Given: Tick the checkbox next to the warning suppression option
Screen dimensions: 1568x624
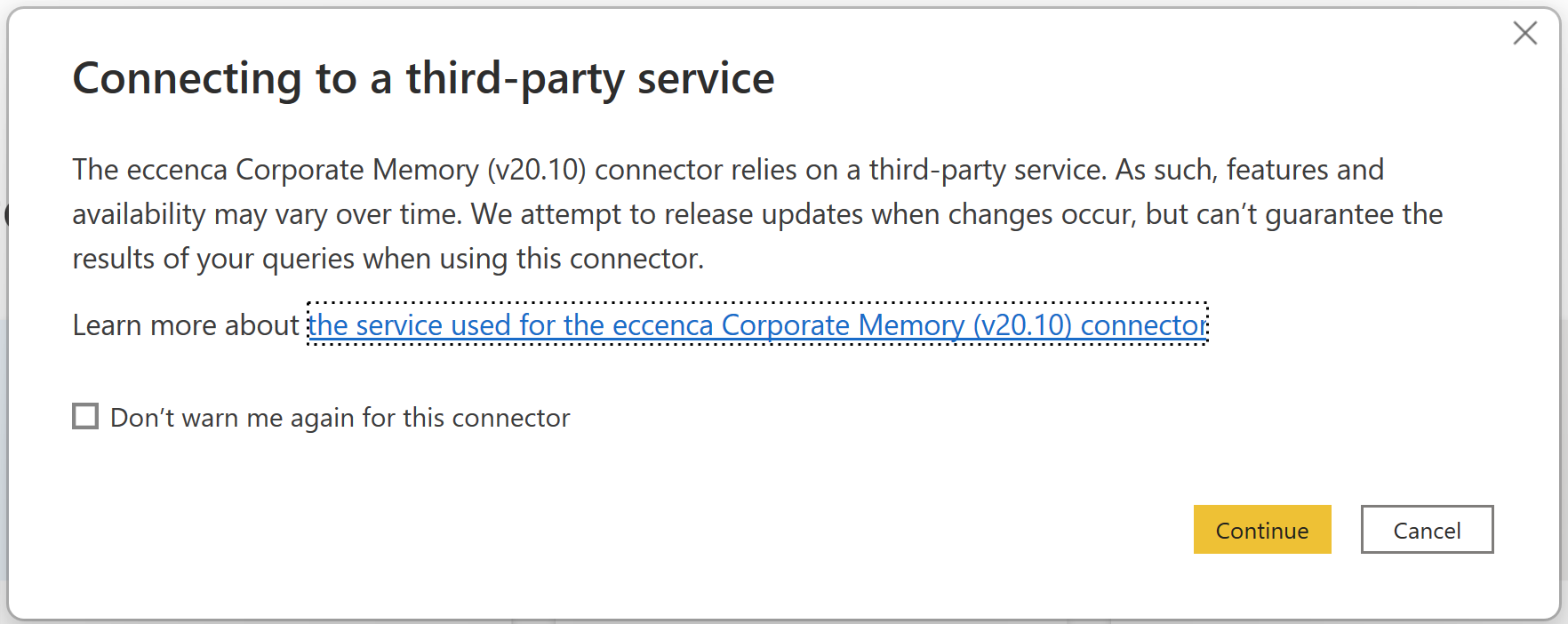Looking at the screenshot, I should (x=84, y=416).
